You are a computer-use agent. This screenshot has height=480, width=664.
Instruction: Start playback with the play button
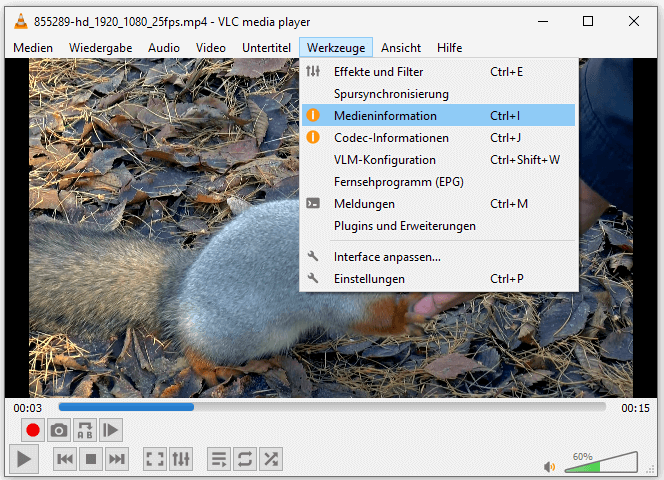click(24, 459)
